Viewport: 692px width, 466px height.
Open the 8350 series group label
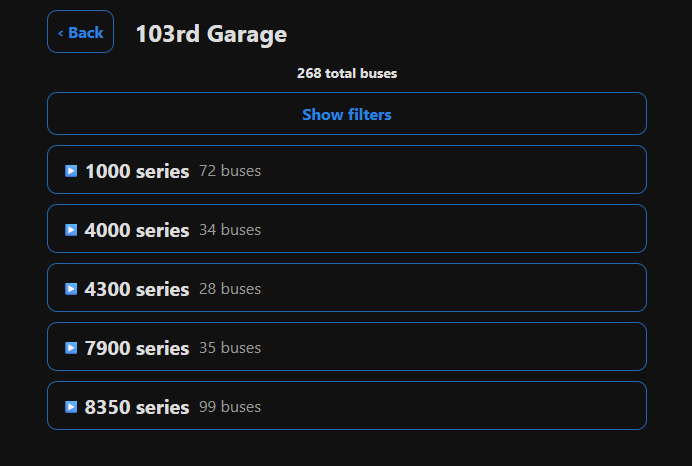point(137,407)
